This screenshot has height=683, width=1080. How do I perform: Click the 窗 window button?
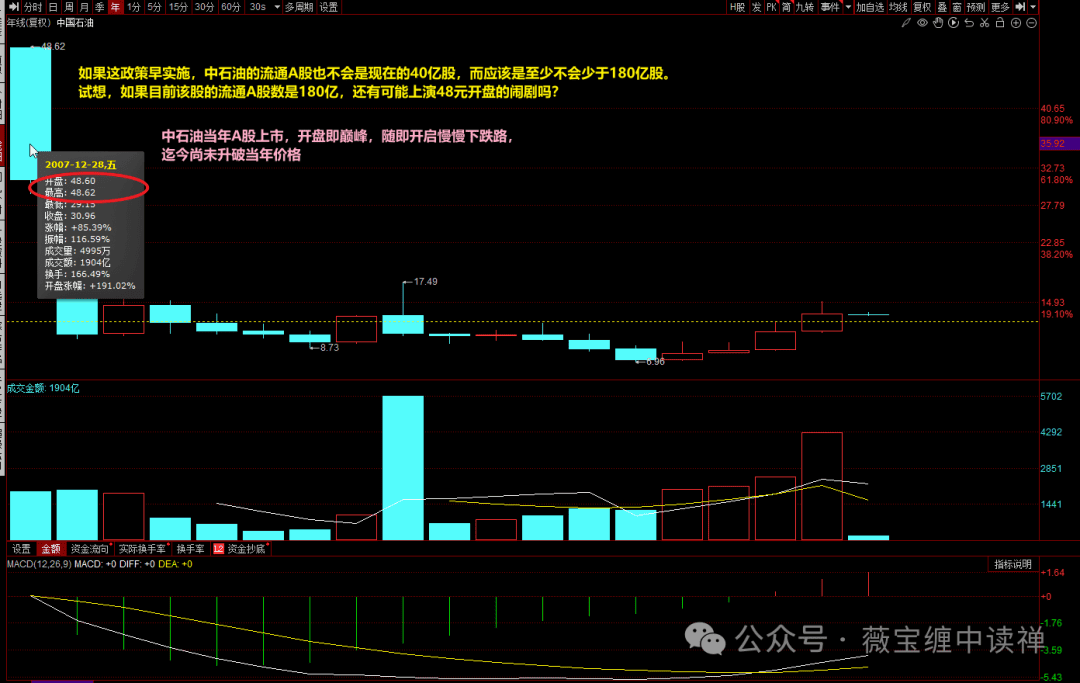[x=957, y=7]
